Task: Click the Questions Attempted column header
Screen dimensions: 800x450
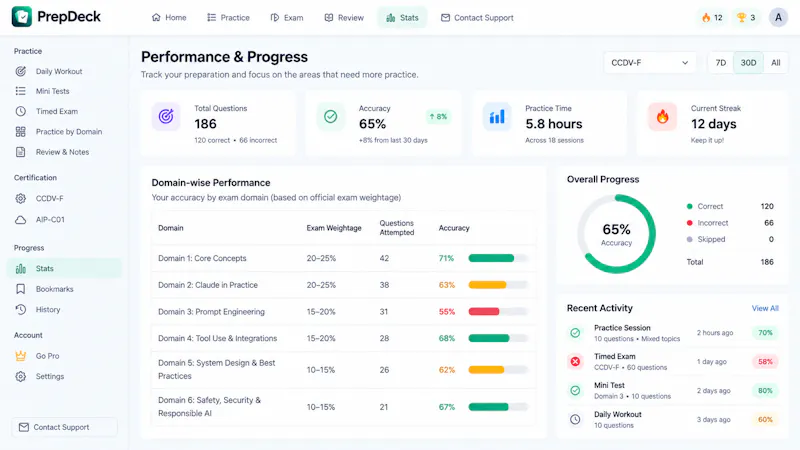Action: [x=397, y=228]
